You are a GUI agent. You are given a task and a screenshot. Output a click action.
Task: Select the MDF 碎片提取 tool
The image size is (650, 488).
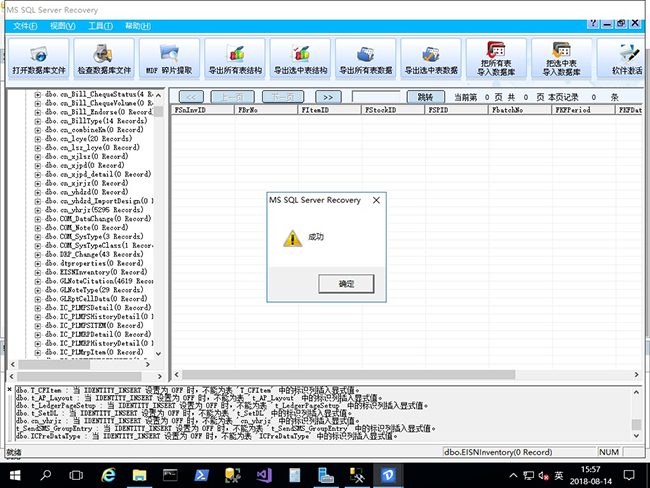click(x=169, y=59)
